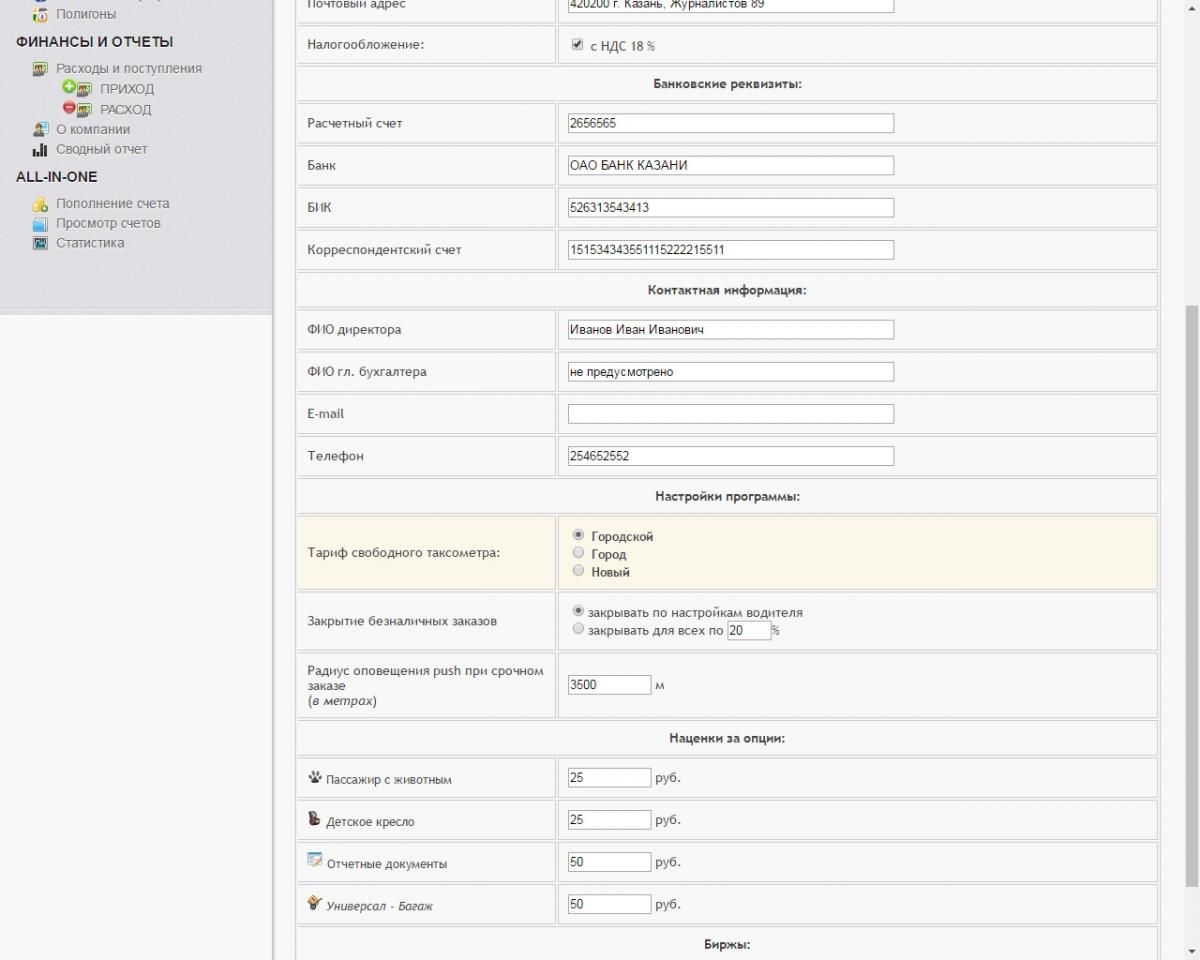Click the ФИНАНСЫ И ОТЧЕТЫ sidebar heading
This screenshot has width=1200, height=960.
(x=94, y=42)
